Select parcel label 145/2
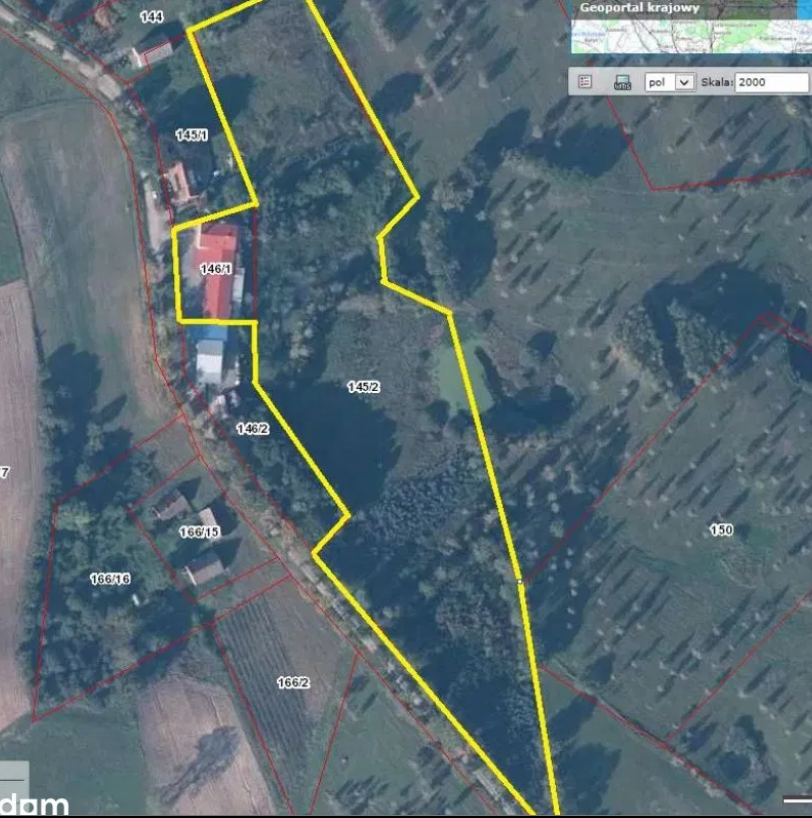Viewport: 812px width, 818px height. click(x=363, y=387)
